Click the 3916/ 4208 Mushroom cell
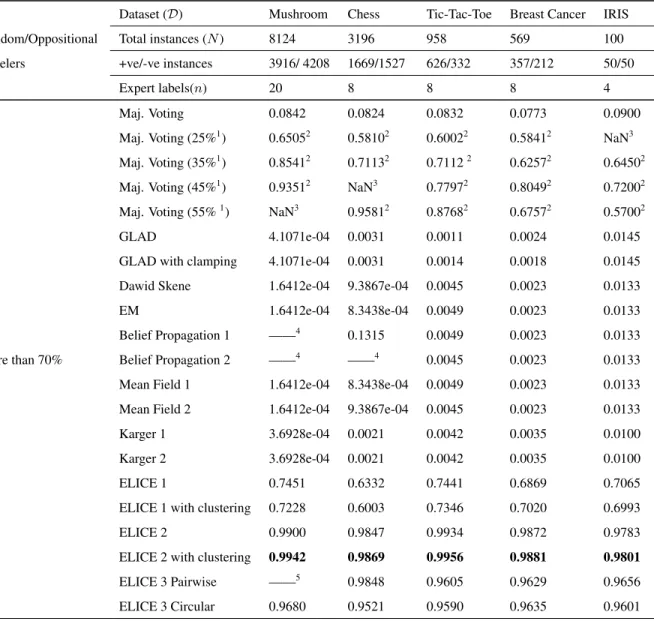The height and width of the screenshot is (621, 654). [299, 63]
